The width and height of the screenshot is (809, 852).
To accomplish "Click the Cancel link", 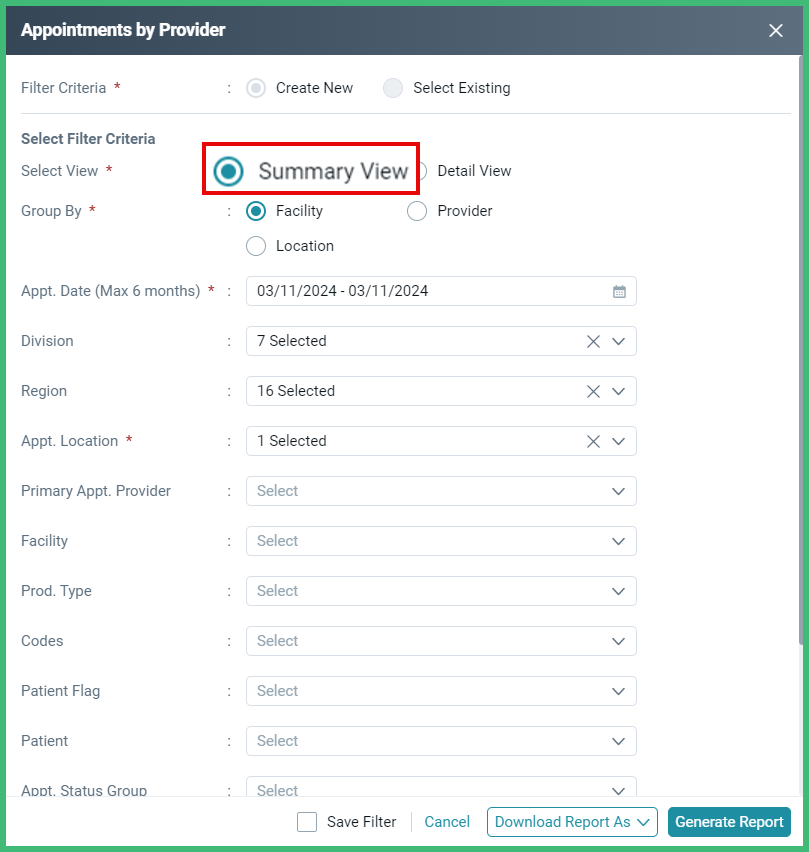I will [446, 822].
